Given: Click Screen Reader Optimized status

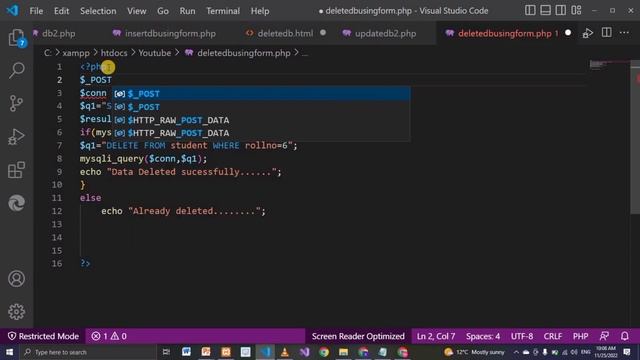Looking at the screenshot, I should pos(358,336).
